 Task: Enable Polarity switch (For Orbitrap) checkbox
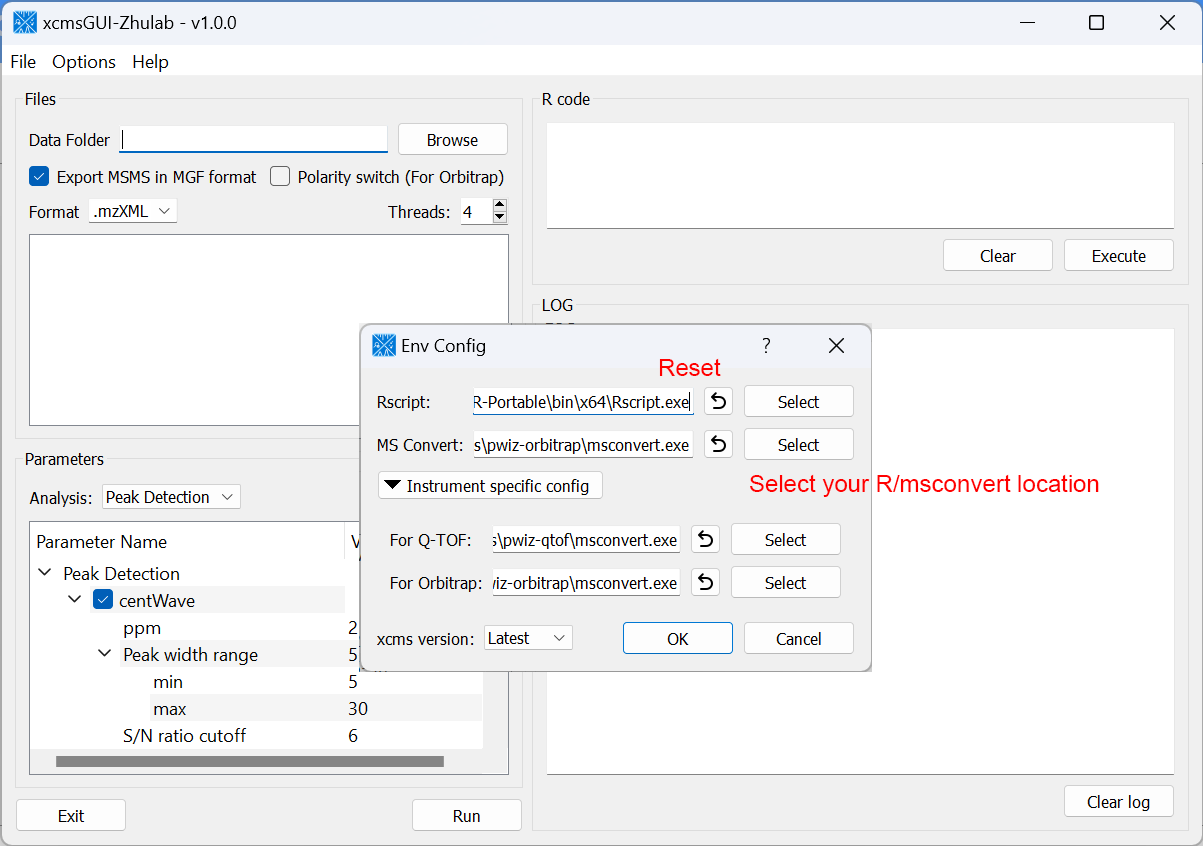point(280,177)
